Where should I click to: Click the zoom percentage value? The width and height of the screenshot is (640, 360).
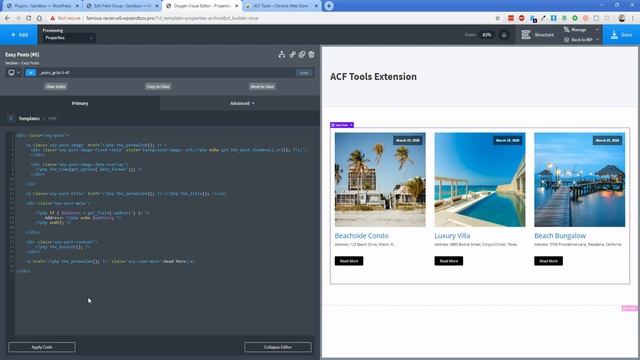487,35
